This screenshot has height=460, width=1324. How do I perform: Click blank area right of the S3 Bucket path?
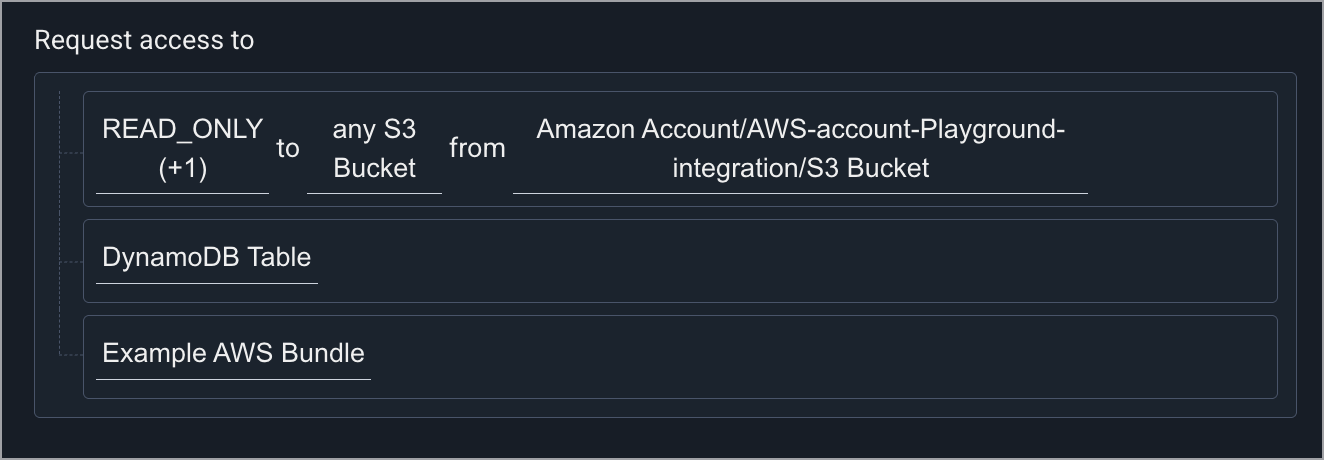[1180, 149]
